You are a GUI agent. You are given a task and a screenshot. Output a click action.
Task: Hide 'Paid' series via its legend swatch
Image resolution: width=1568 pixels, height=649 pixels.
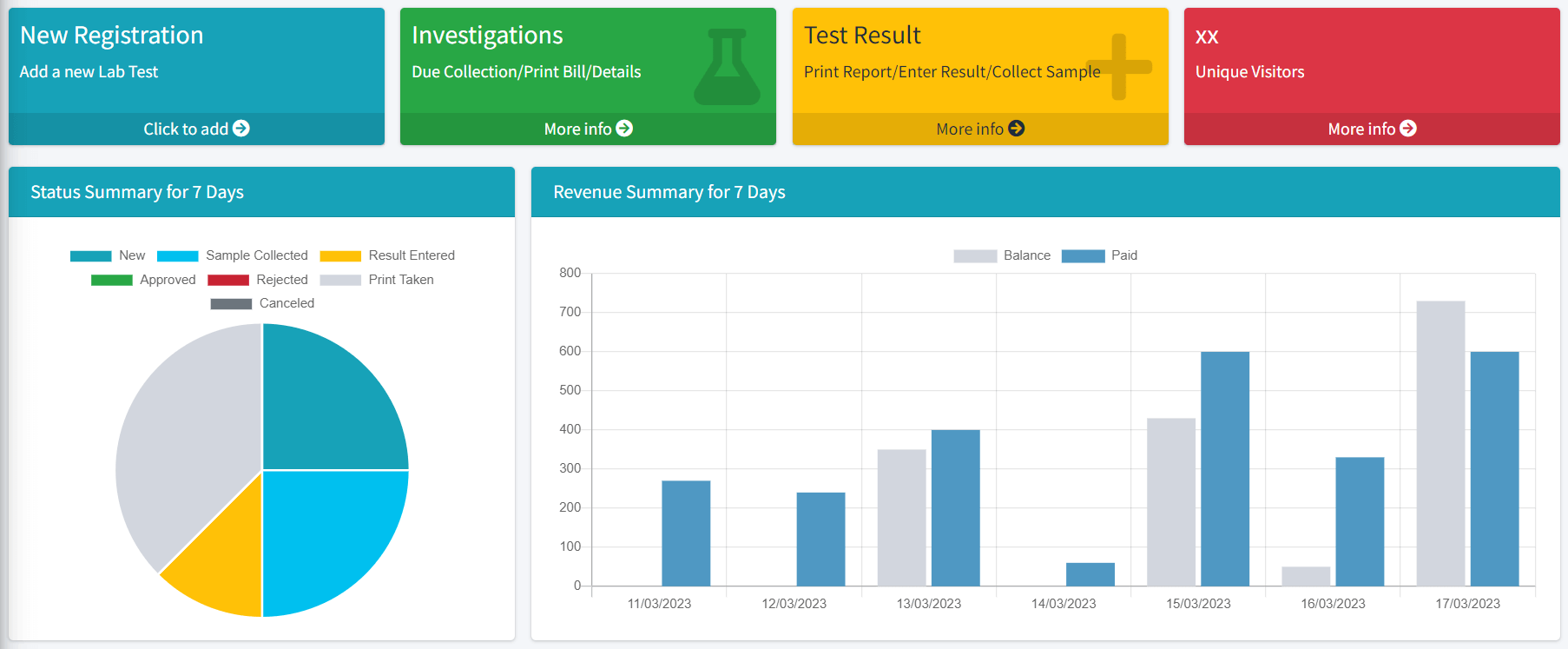point(1083,255)
